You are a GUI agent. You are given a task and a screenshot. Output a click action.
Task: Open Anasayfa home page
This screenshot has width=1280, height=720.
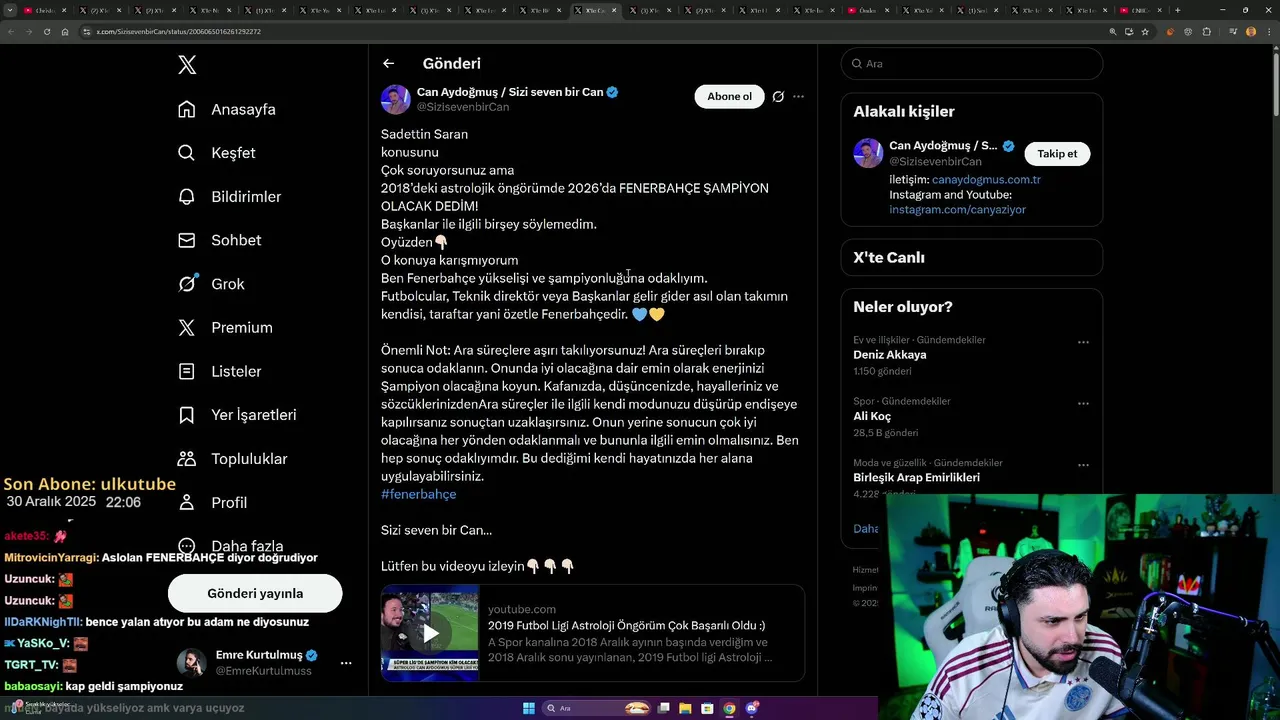[x=226, y=109]
